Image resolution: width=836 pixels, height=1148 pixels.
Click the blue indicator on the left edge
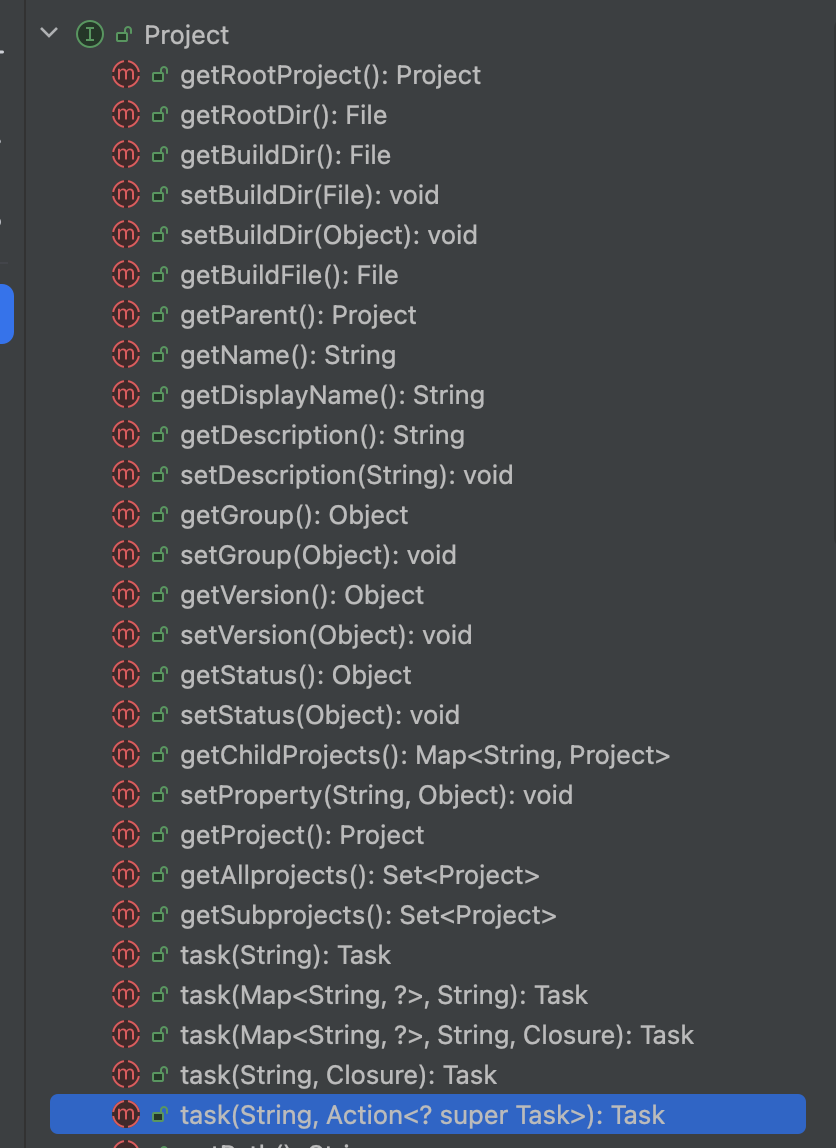point(6,314)
